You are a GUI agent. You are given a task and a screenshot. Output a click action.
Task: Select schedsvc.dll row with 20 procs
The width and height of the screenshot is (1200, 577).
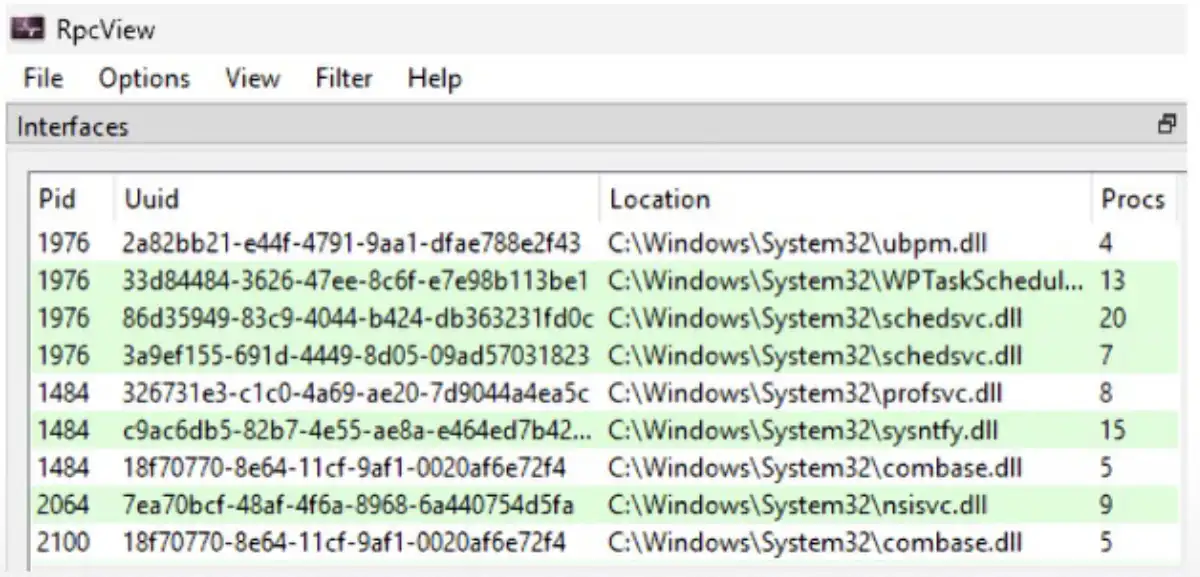coord(815,318)
